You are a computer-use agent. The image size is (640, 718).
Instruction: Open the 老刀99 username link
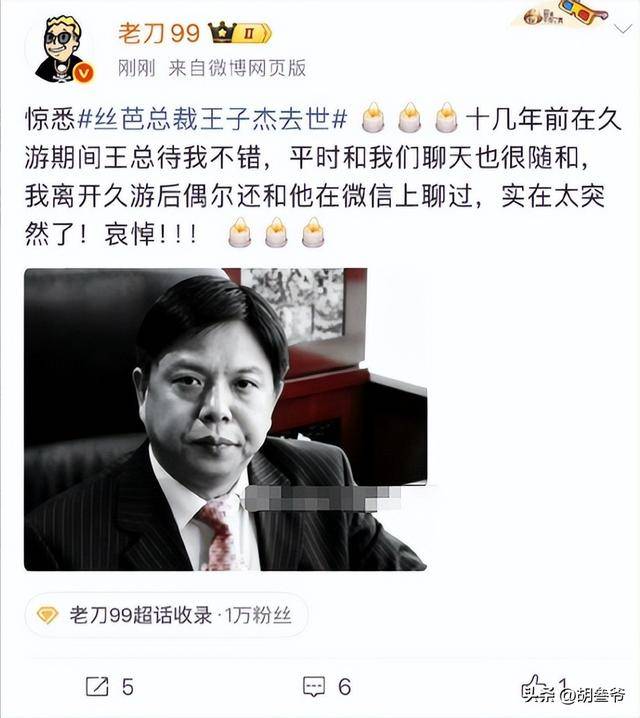(159, 33)
